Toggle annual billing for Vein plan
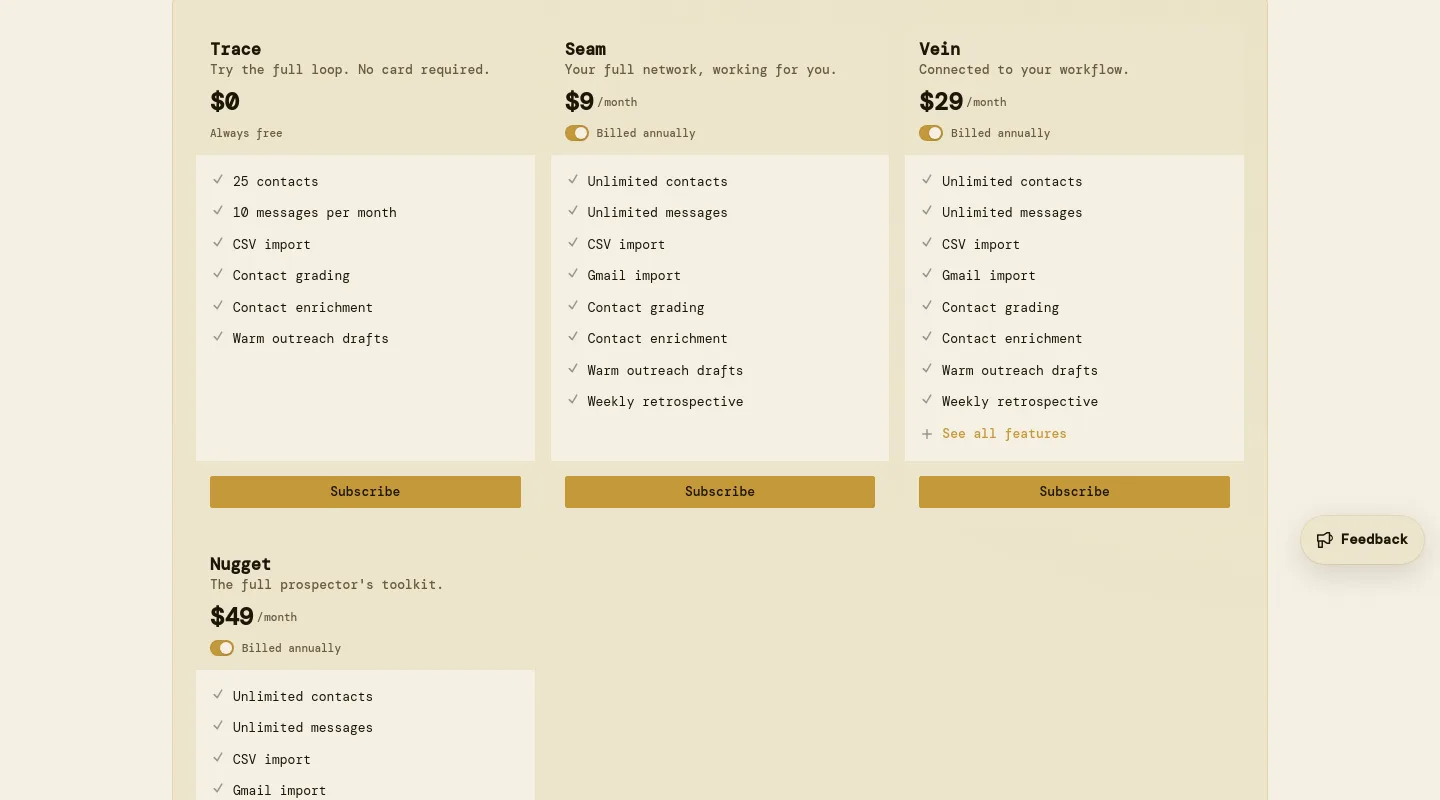The width and height of the screenshot is (1440, 800). 931,133
